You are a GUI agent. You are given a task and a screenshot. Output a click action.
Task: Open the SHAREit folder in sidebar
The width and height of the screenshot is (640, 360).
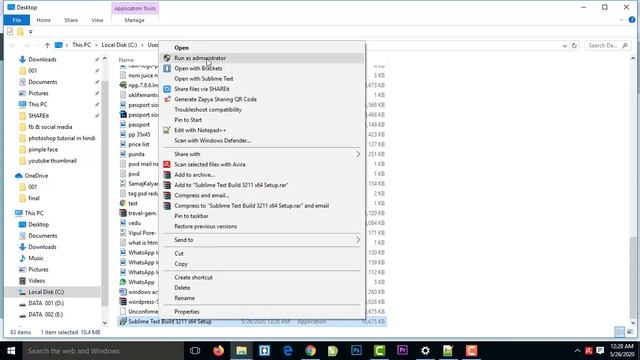(x=38, y=116)
